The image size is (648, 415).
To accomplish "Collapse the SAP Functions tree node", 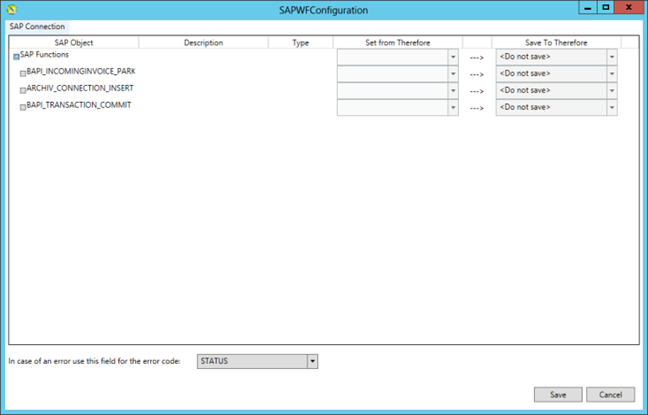I will pyautogui.click(x=16, y=57).
